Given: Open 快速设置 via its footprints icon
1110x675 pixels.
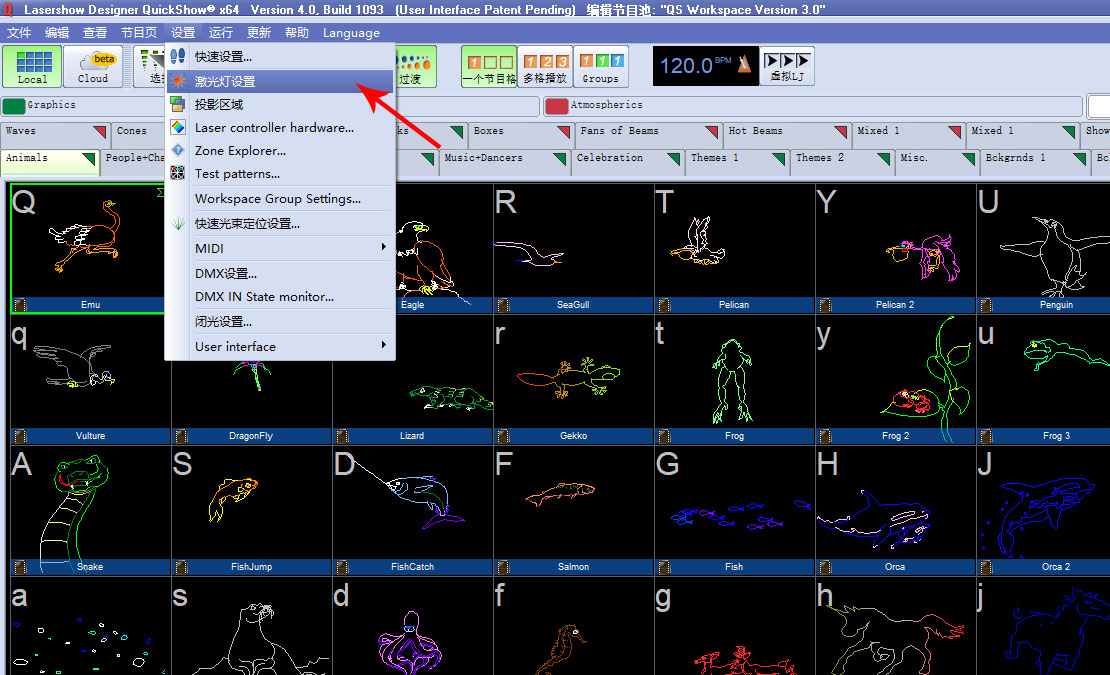Looking at the screenshot, I should click(178, 57).
